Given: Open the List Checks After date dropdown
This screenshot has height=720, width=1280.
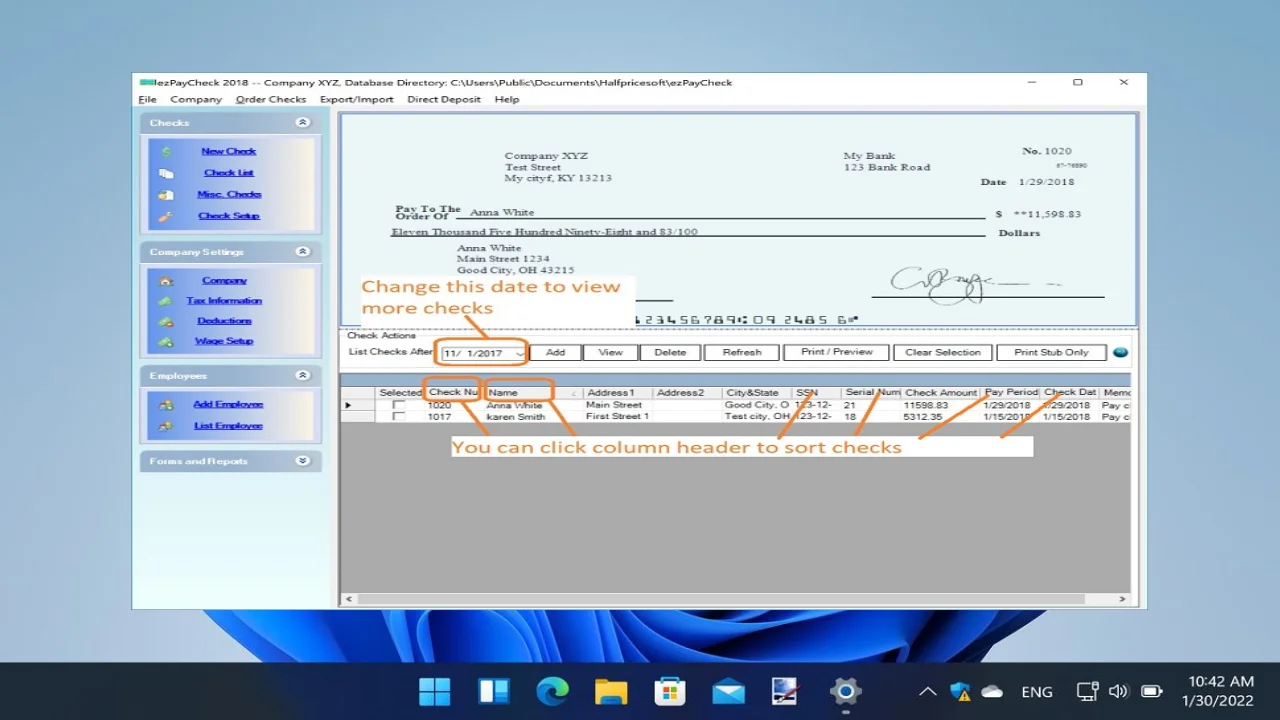Looking at the screenshot, I should point(519,353).
